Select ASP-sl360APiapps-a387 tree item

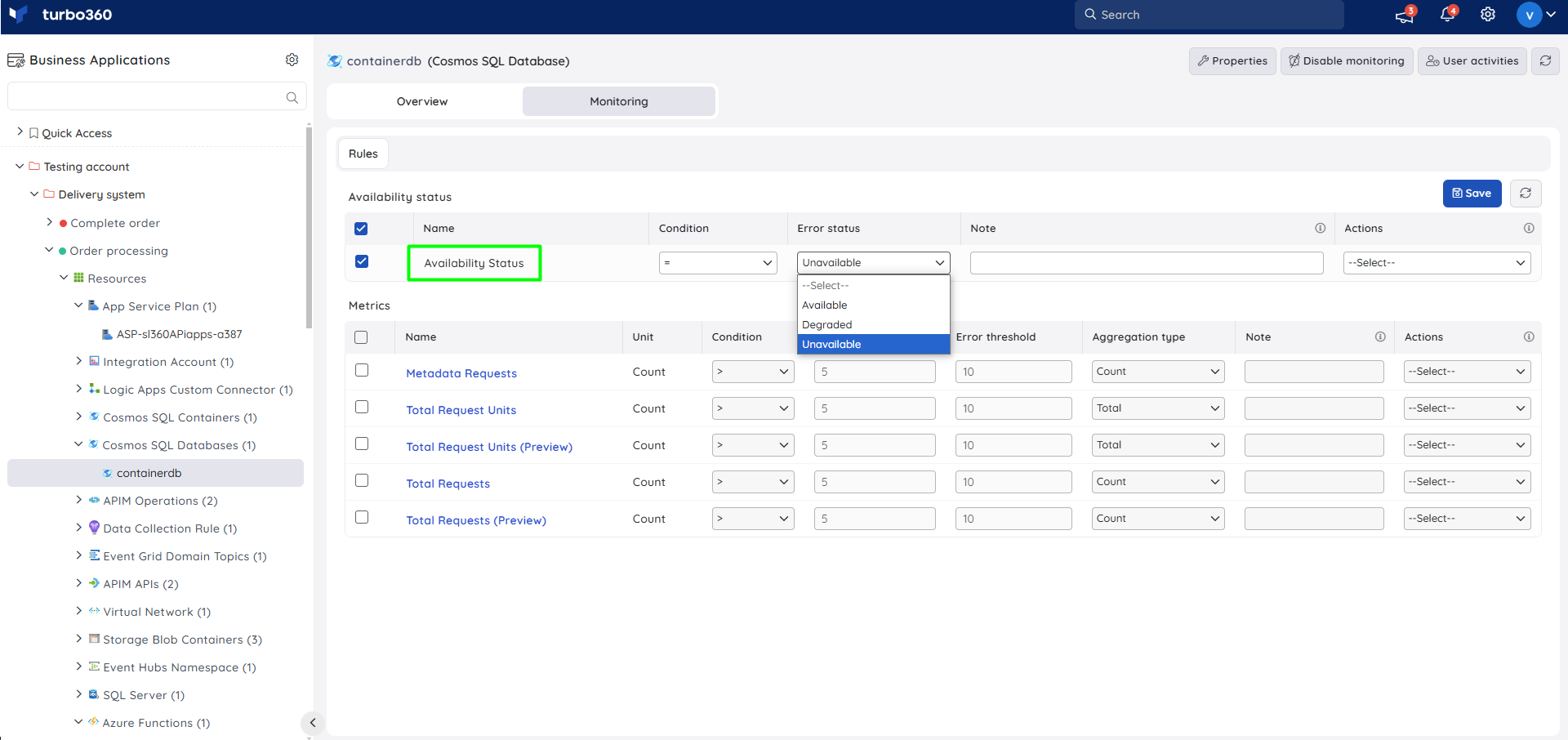pyautogui.click(x=179, y=334)
